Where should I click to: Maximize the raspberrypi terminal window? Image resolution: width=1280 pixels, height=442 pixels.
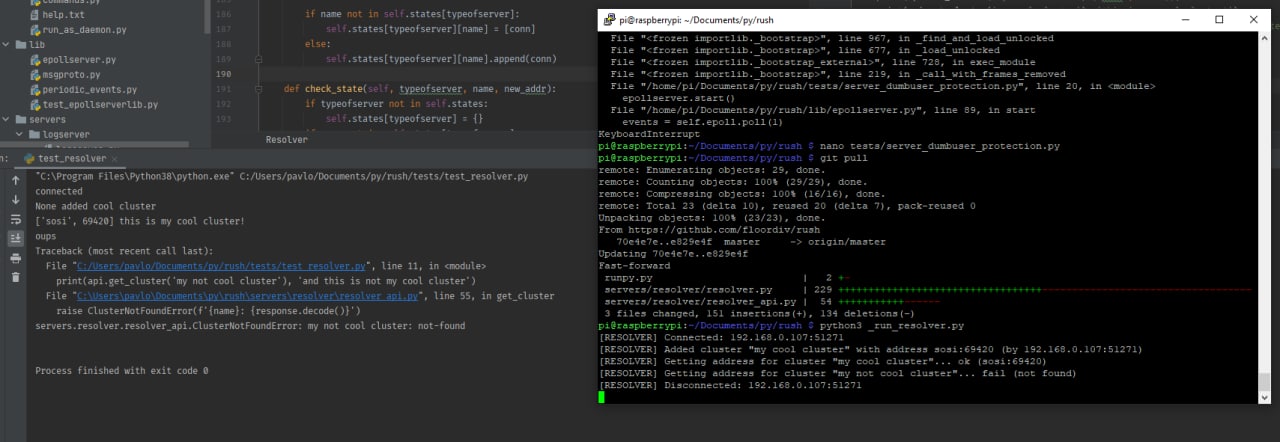pyautogui.click(x=1219, y=19)
